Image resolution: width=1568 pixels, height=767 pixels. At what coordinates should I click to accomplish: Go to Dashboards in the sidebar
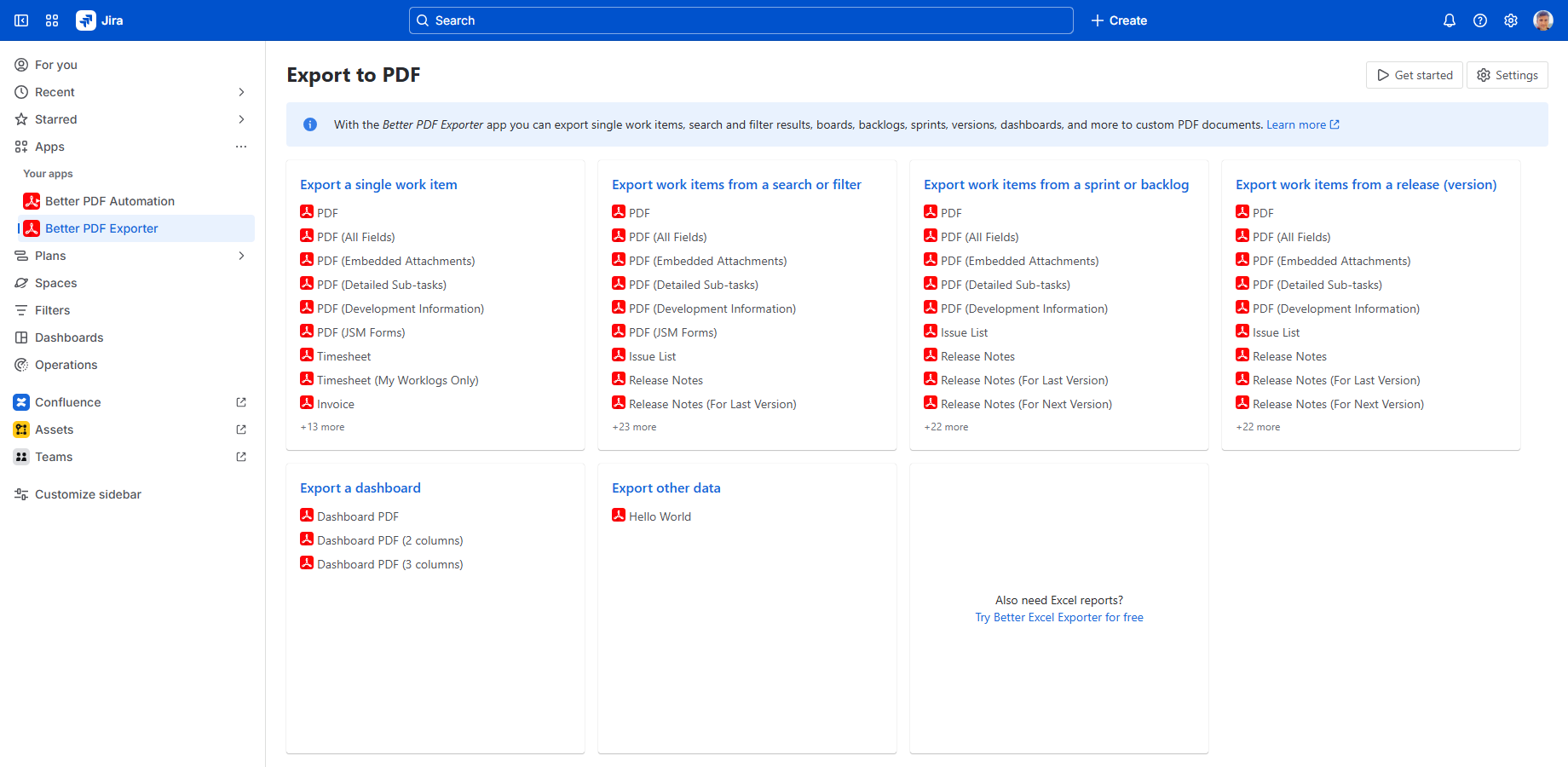click(69, 337)
